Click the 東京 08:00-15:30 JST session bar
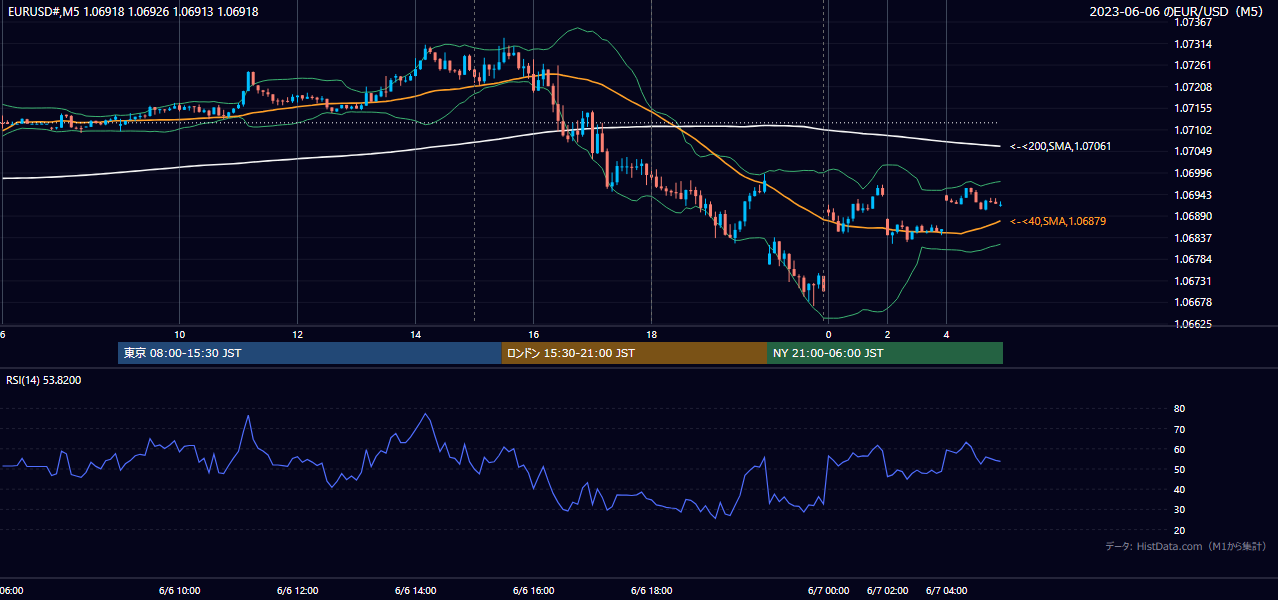1278x600 pixels. tap(310, 353)
